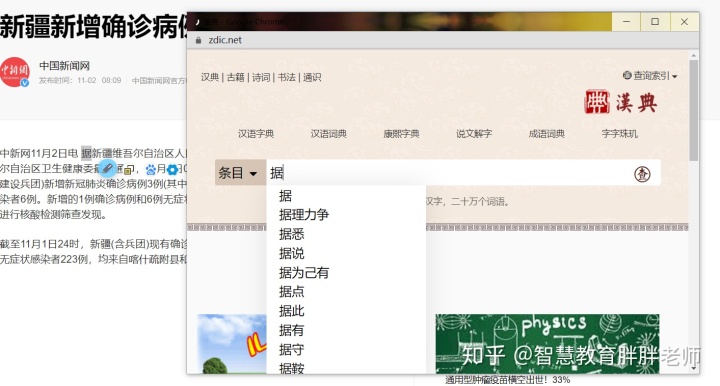Click the 古籍 top link
The image size is (720, 386).
coord(236,77)
